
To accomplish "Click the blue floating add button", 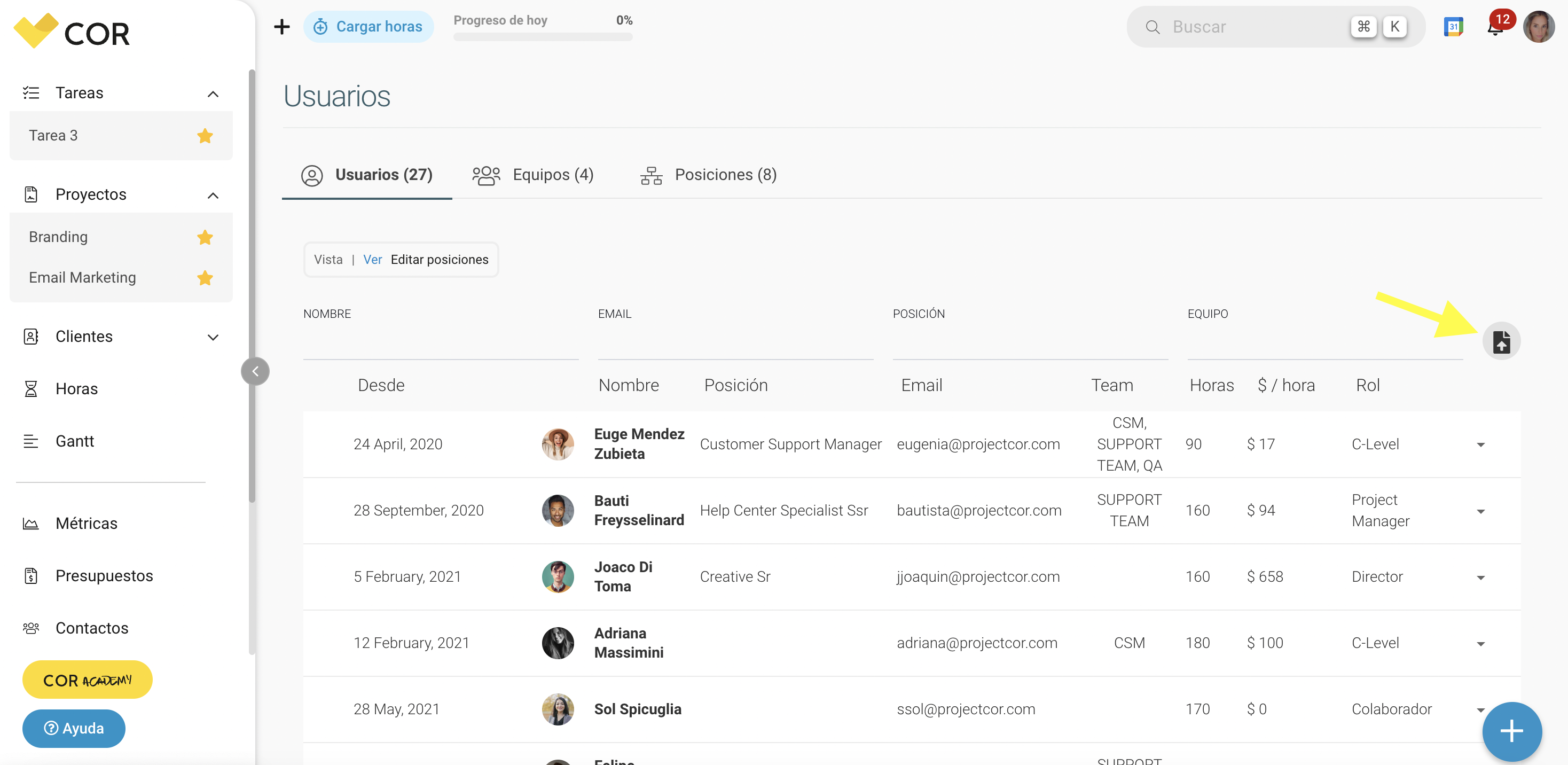I will [1511, 731].
